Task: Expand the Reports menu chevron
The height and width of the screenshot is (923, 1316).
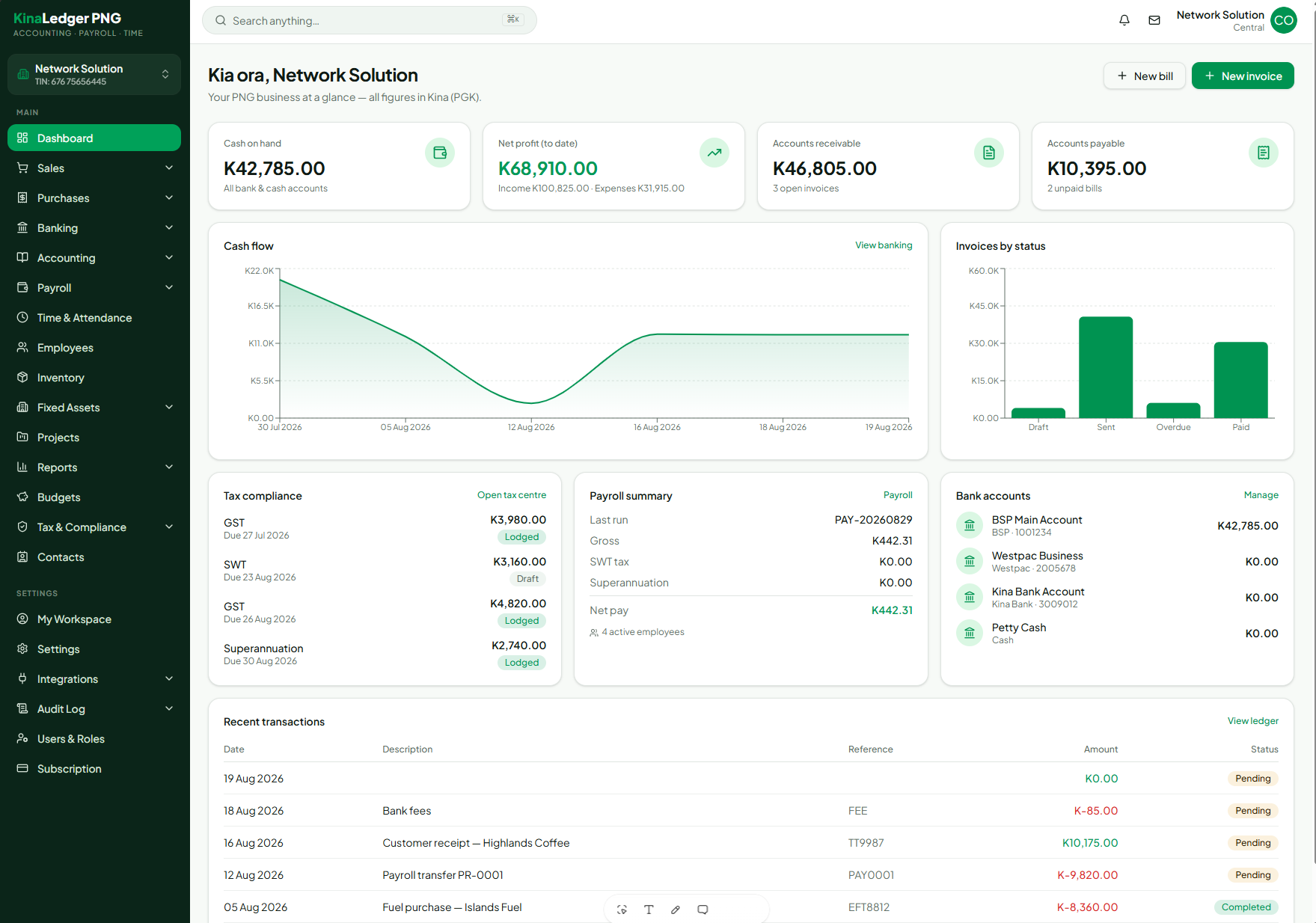Action: tap(169, 467)
